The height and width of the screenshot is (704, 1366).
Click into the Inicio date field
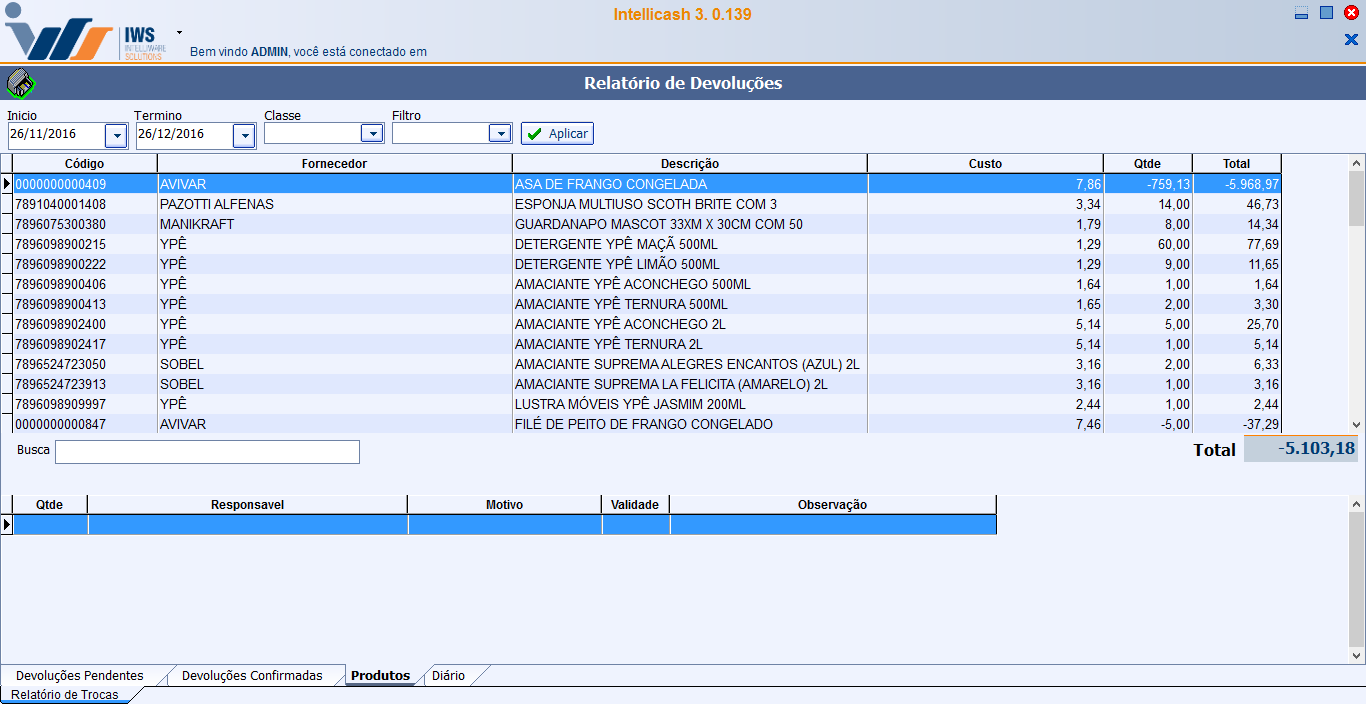pos(56,135)
